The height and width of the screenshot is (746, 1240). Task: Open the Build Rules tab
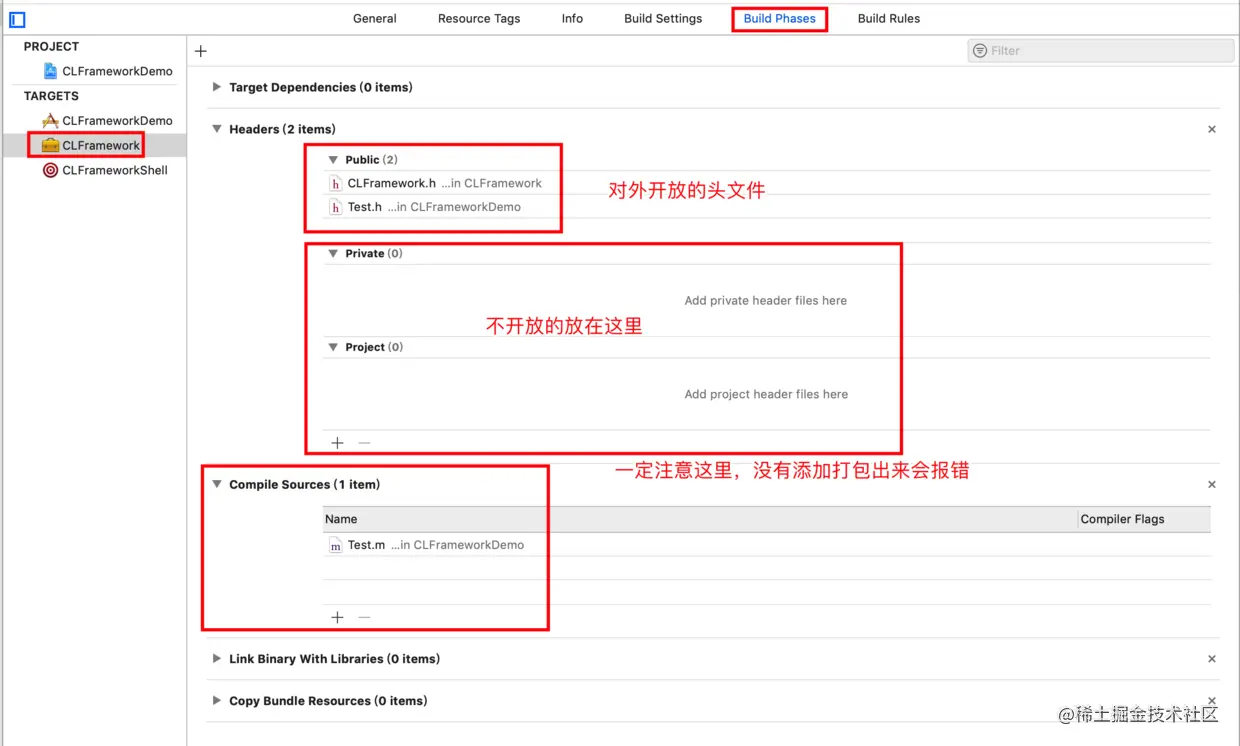pyautogui.click(x=889, y=18)
